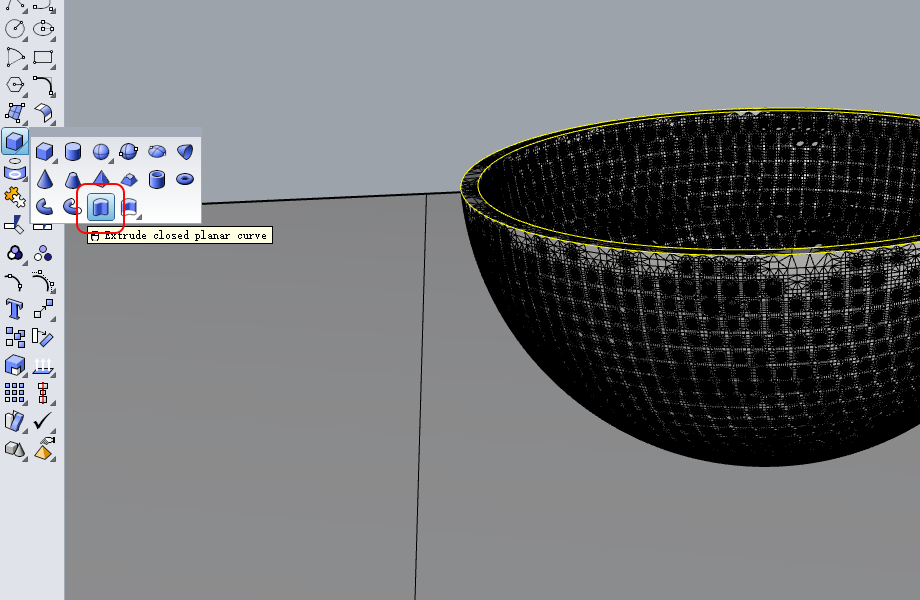Select the Check objects checkmark tool
This screenshot has height=600, width=920.
[43, 421]
